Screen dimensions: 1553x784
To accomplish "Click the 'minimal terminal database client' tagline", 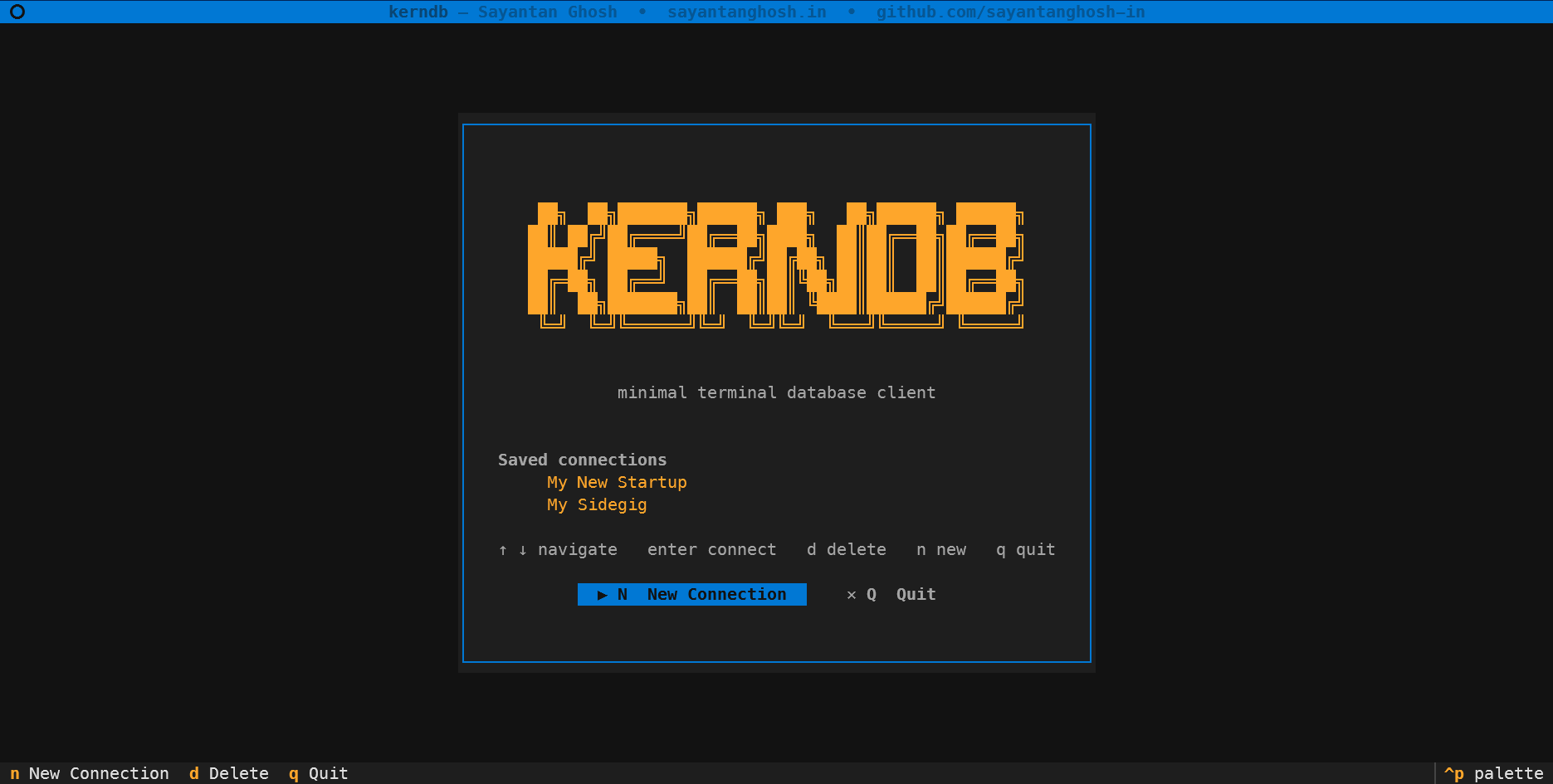I will point(777,392).
